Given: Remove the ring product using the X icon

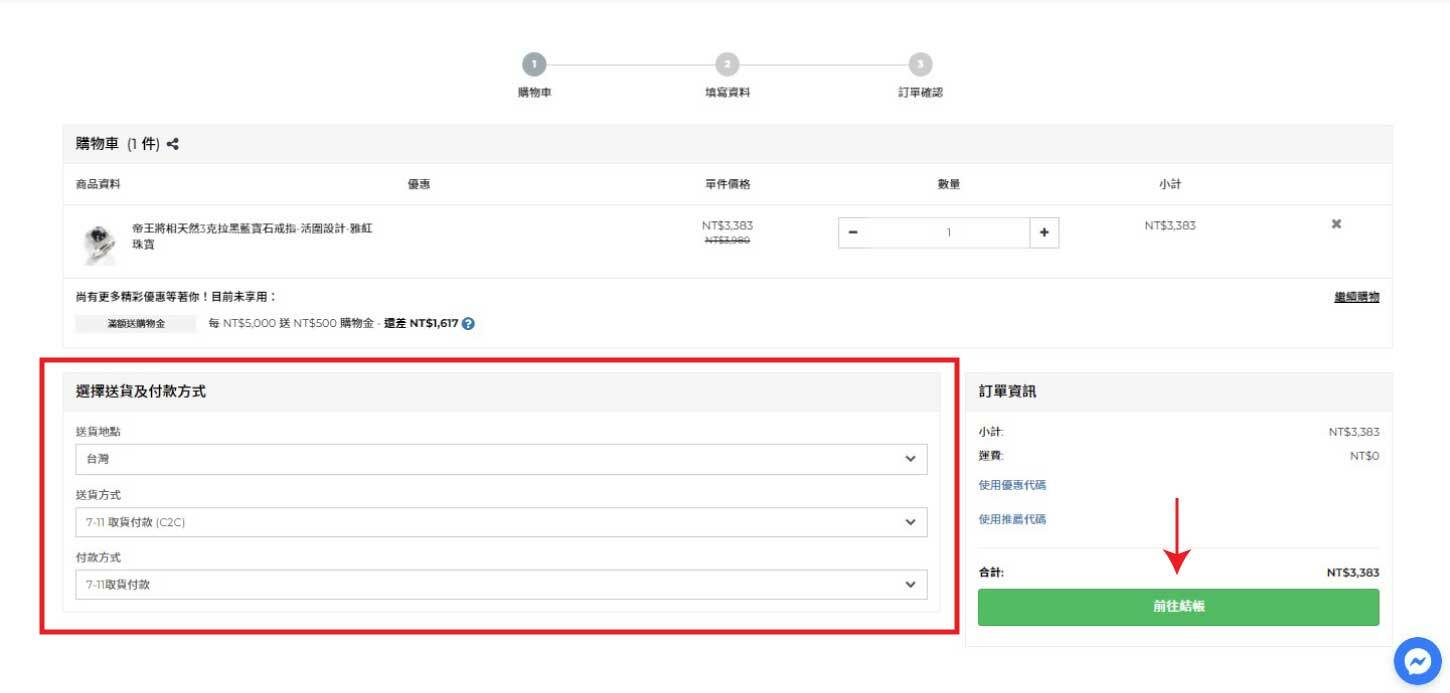Looking at the screenshot, I should (x=1336, y=224).
